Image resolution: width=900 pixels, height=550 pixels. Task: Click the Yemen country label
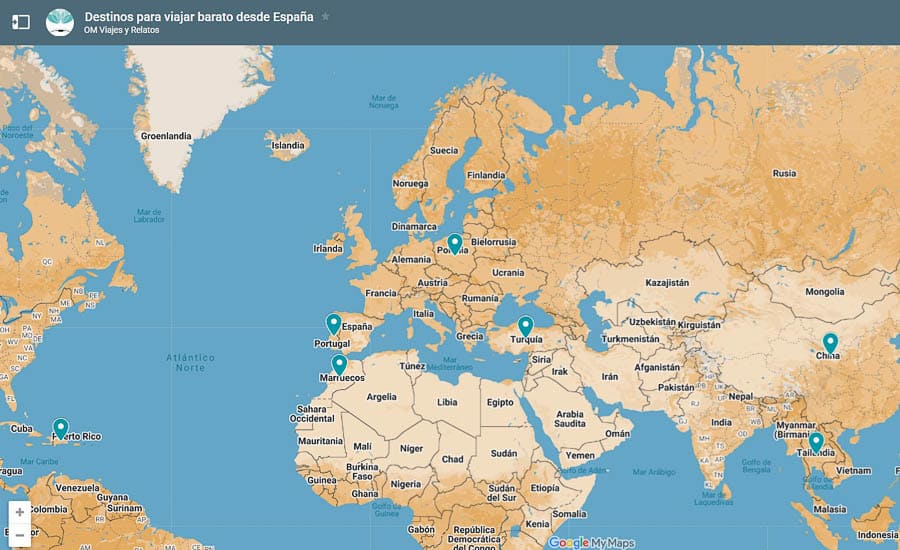click(x=580, y=455)
